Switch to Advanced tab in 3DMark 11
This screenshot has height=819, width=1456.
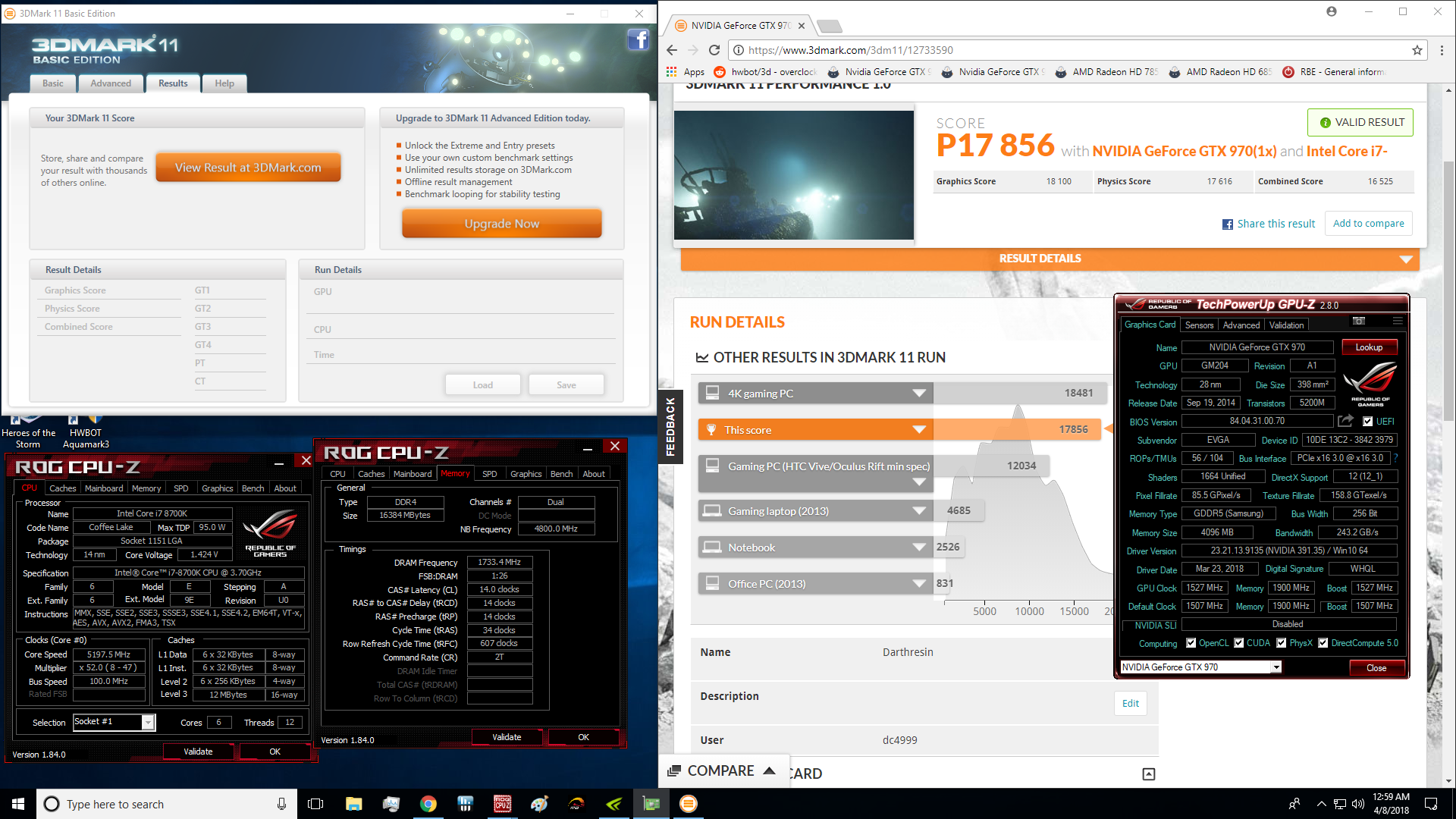coord(111,83)
